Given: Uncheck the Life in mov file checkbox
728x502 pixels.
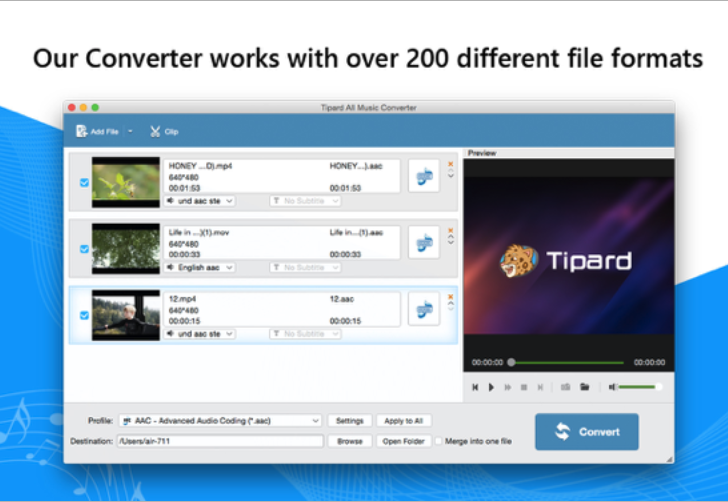Looking at the screenshot, I should [84, 249].
